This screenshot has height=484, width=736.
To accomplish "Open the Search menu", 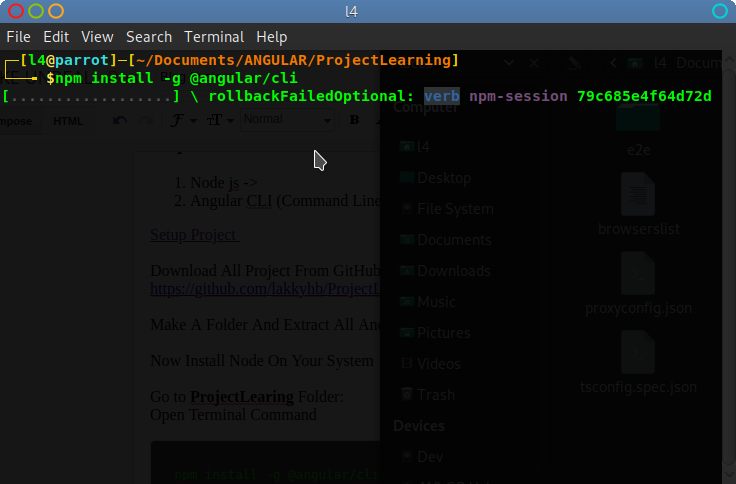I will pyautogui.click(x=149, y=37).
